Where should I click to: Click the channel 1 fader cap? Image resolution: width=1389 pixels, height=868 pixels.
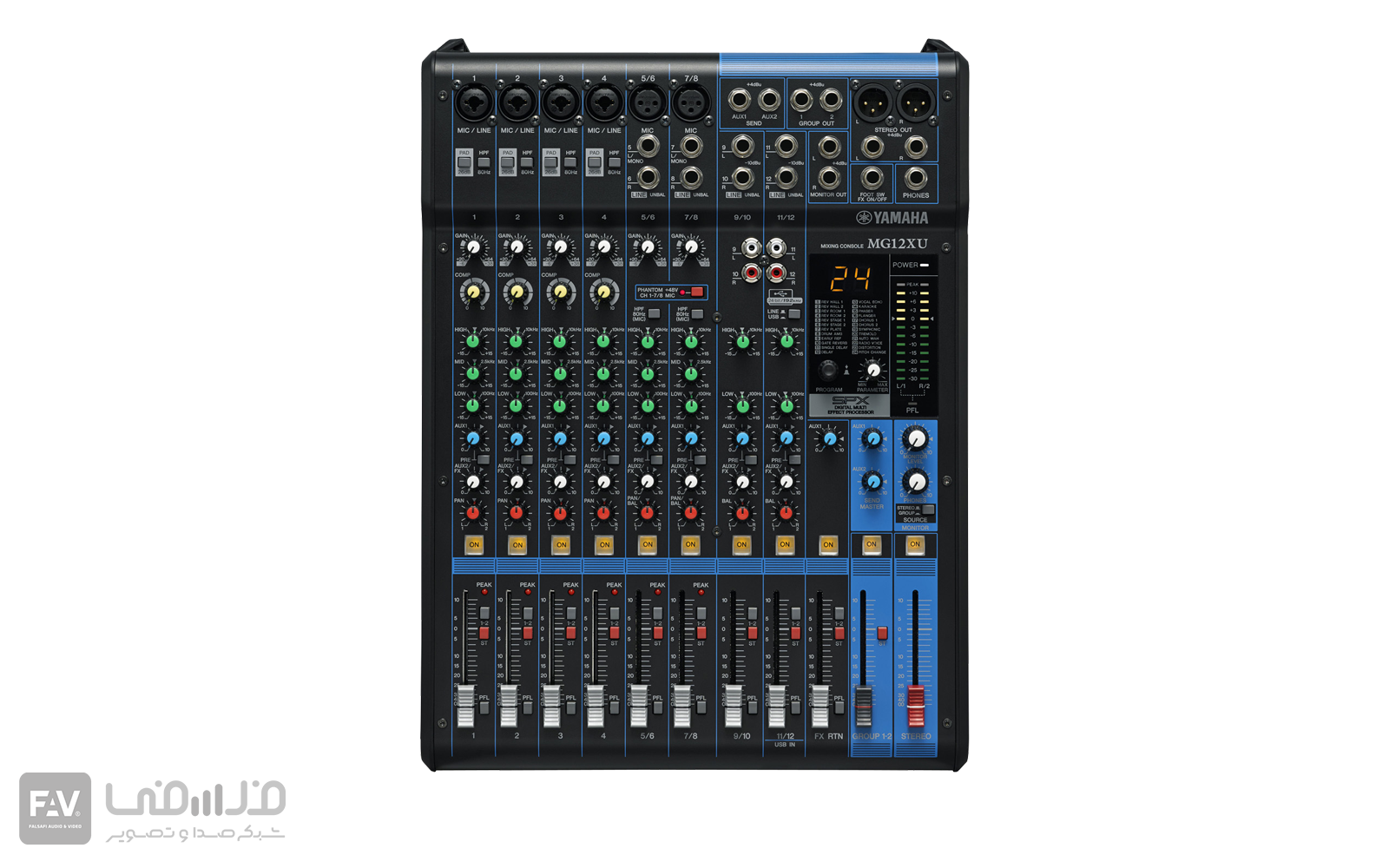[x=467, y=706]
